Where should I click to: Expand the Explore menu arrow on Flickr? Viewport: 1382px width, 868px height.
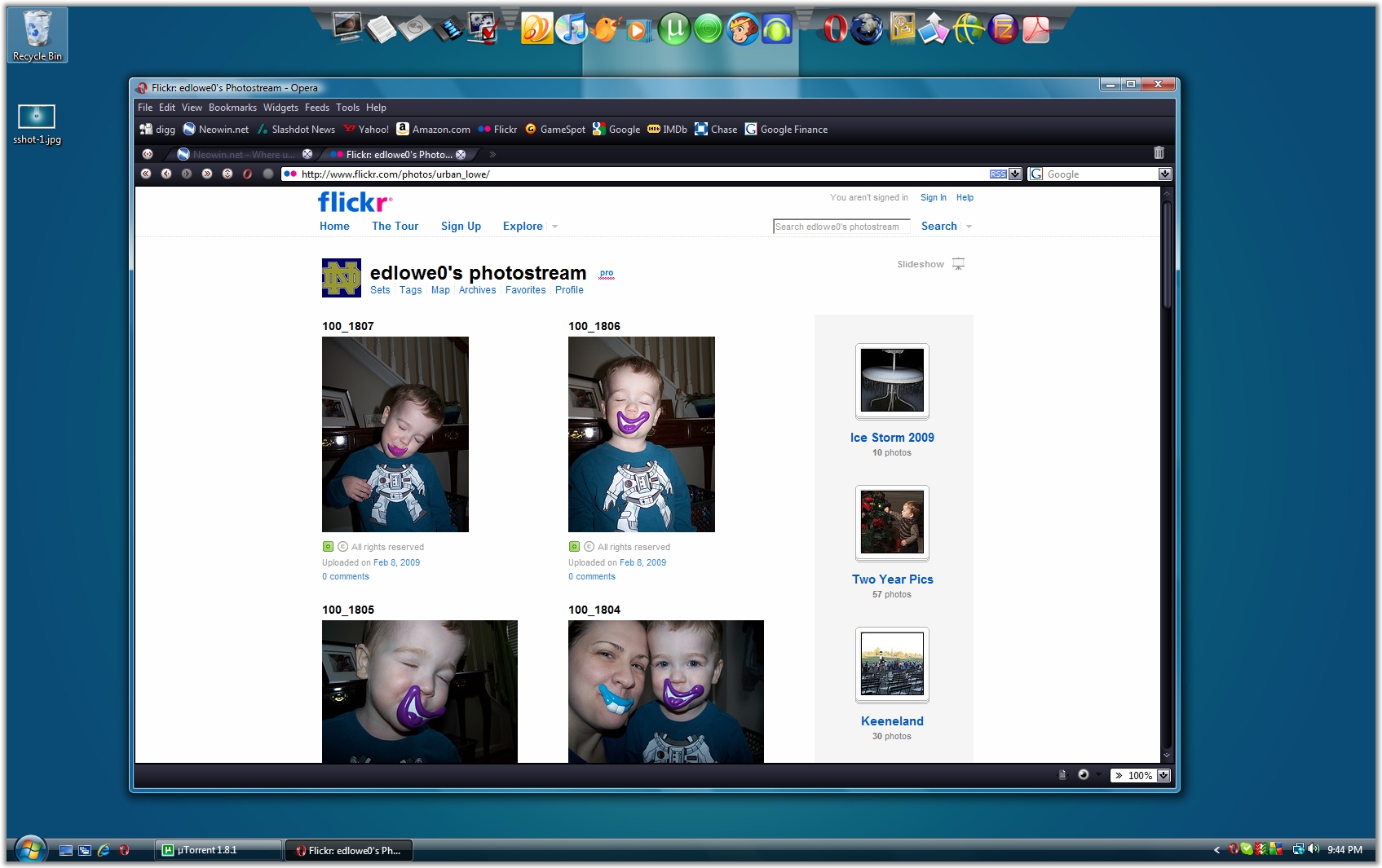click(x=555, y=227)
